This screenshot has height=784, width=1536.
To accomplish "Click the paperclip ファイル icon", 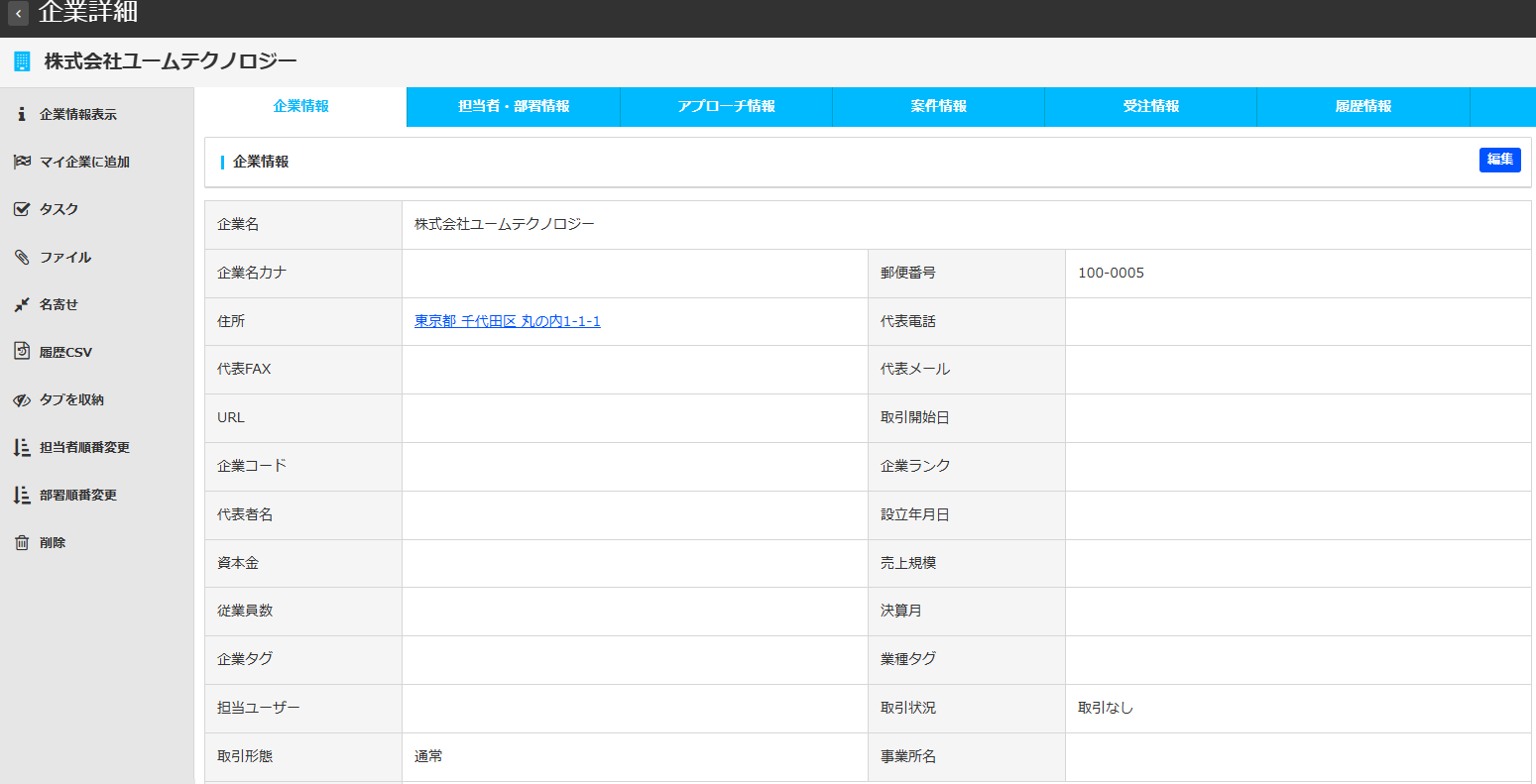I will 22,257.
